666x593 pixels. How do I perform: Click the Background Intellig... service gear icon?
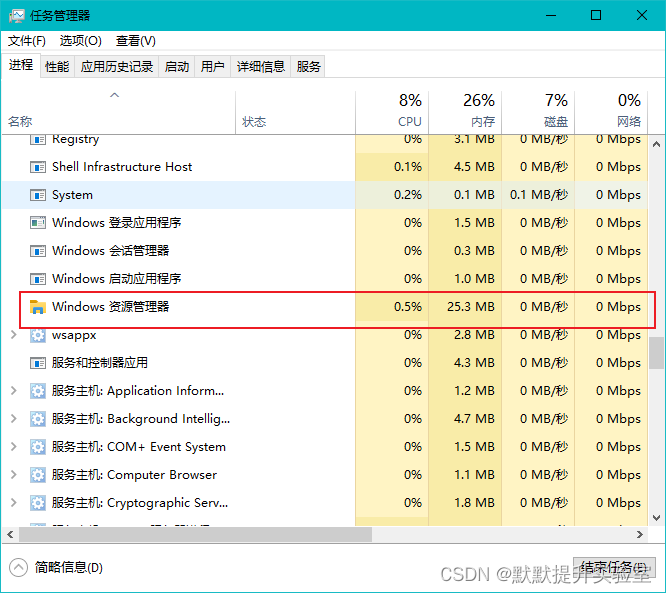click(38, 419)
